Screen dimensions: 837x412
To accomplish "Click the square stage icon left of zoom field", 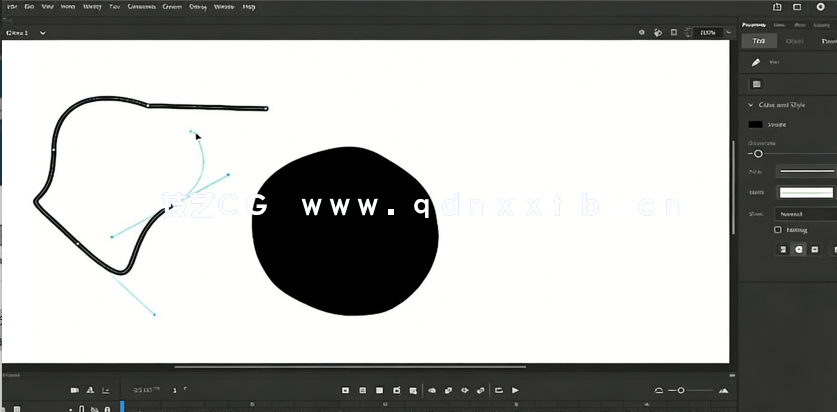I will pyautogui.click(x=674, y=33).
